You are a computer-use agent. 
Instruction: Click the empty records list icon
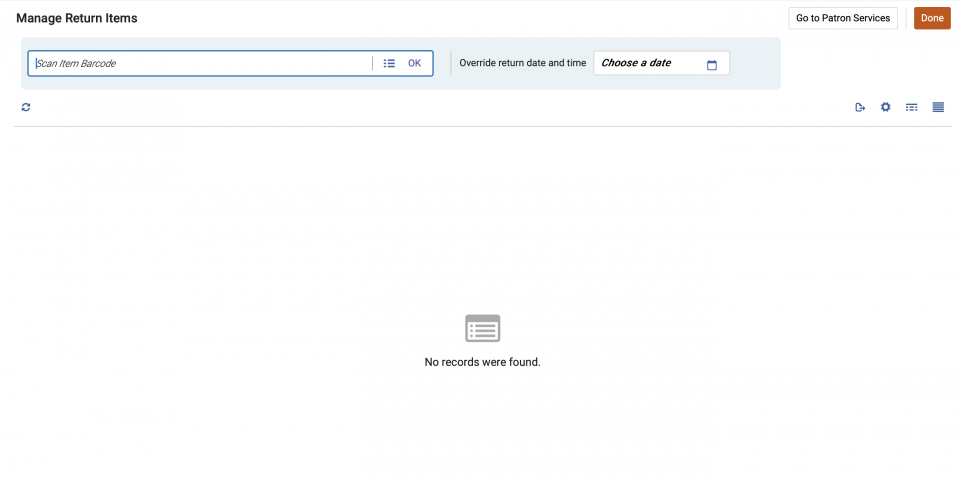482,328
